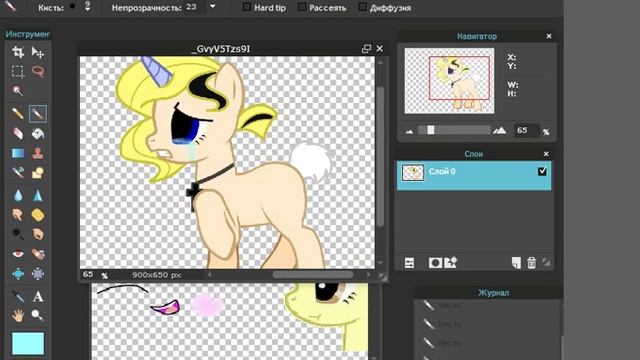
Task: Enable the Диффузия checkbox
Action: pyautogui.click(x=362, y=7)
